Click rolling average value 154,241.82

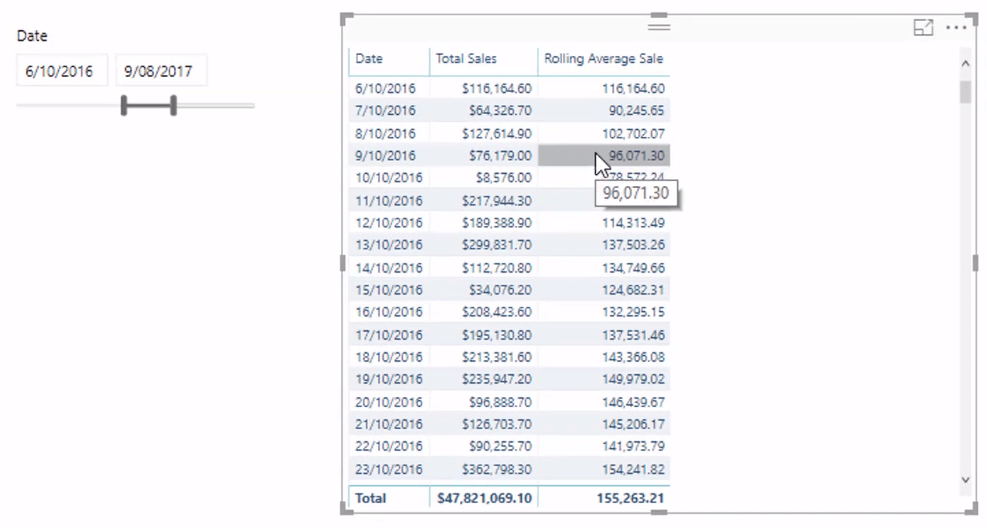[x=633, y=469]
